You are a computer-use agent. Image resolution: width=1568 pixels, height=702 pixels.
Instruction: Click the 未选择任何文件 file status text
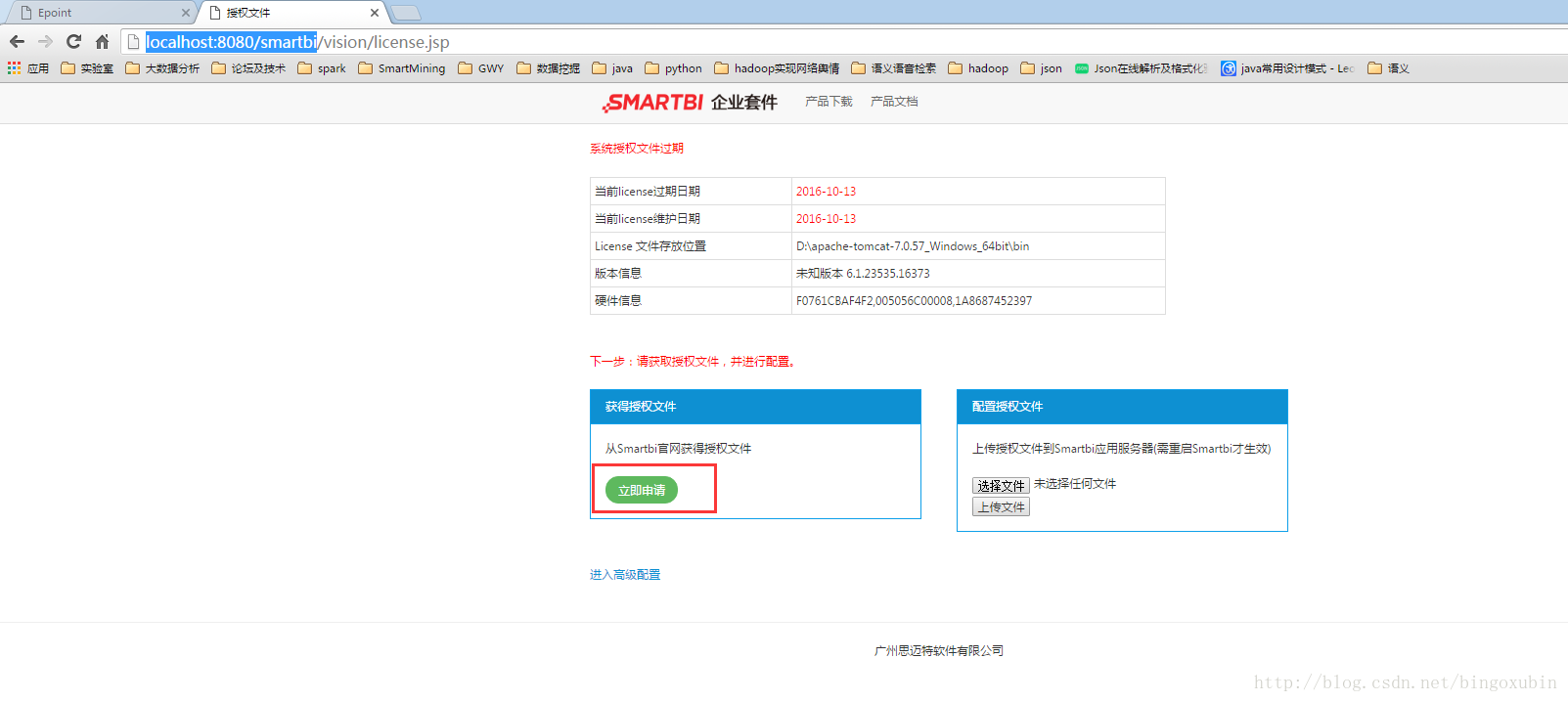coord(1075,484)
